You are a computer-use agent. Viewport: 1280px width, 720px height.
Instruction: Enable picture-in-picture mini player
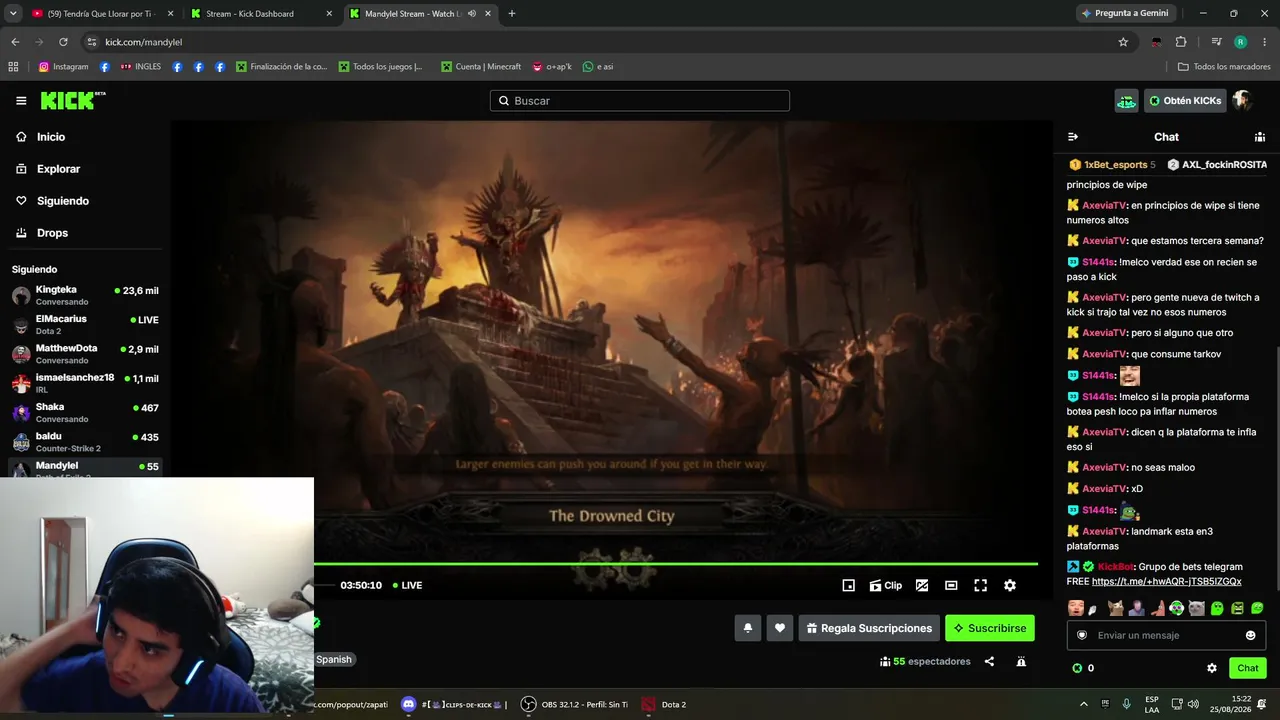pyautogui.click(x=849, y=586)
